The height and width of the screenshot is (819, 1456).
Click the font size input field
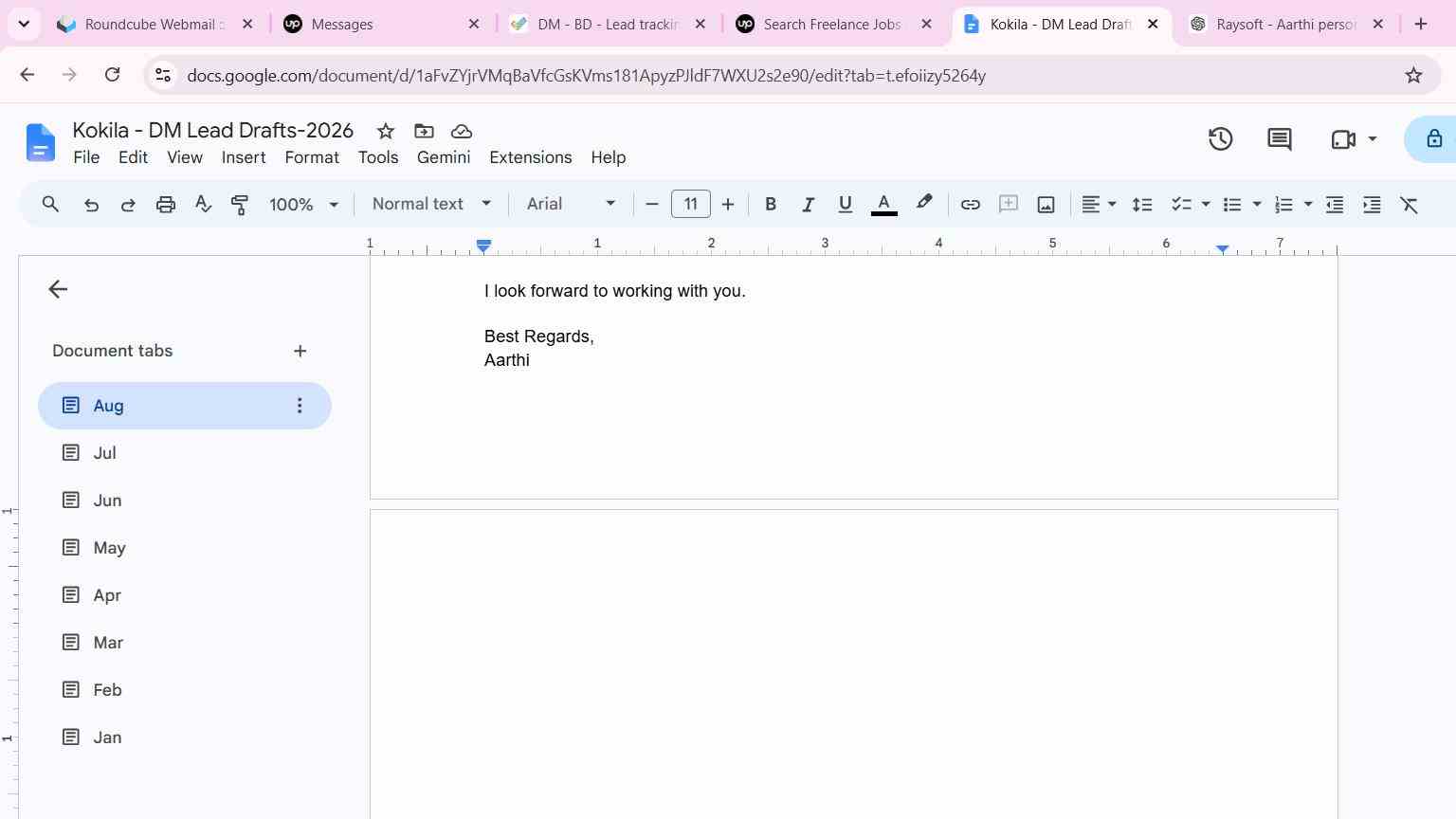691,204
